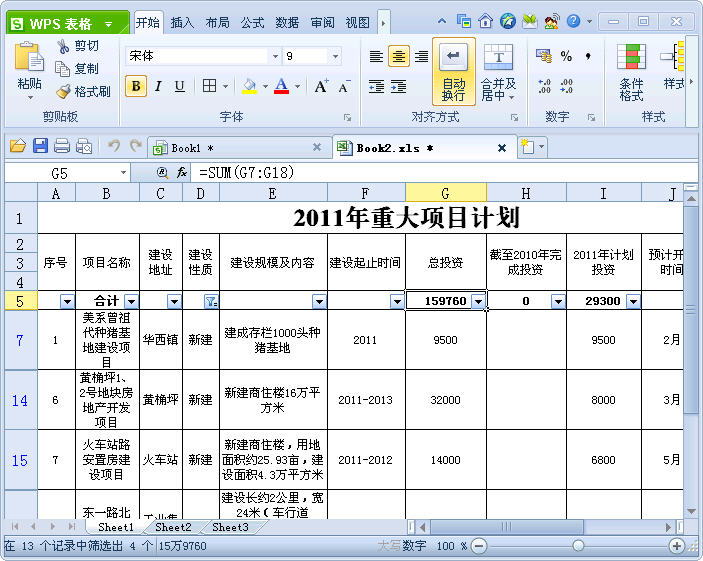
Task: Click the Save icon in quick toolbar
Action: click(40, 147)
